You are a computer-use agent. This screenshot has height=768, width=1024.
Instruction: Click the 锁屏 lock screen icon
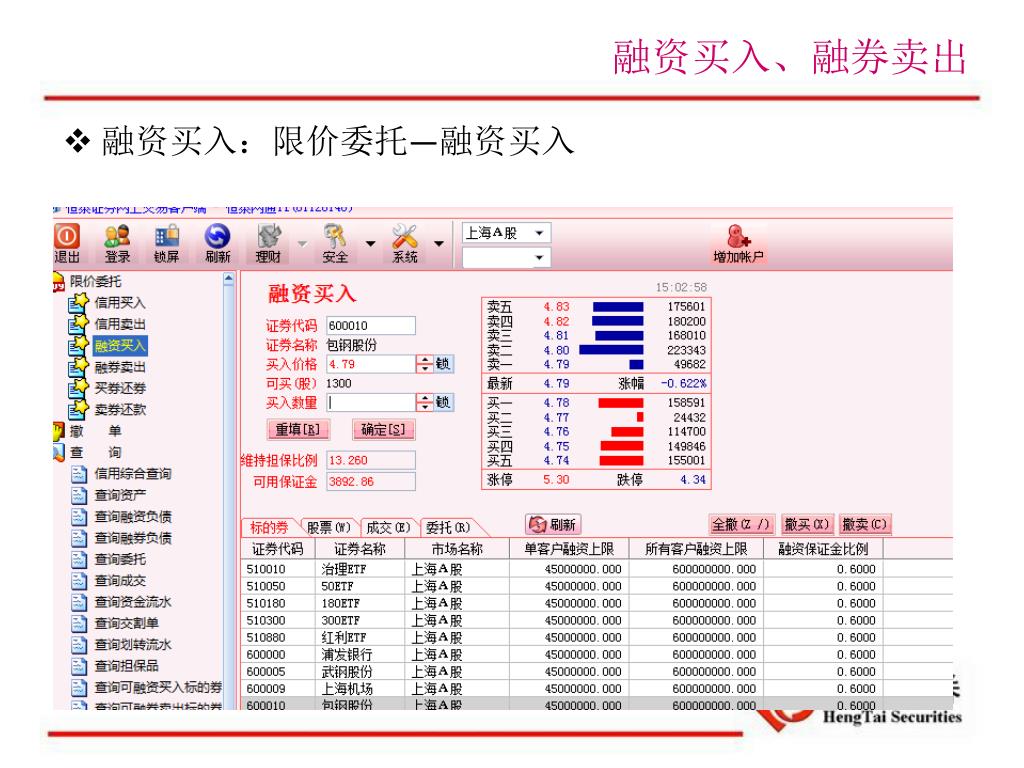[x=167, y=243]
